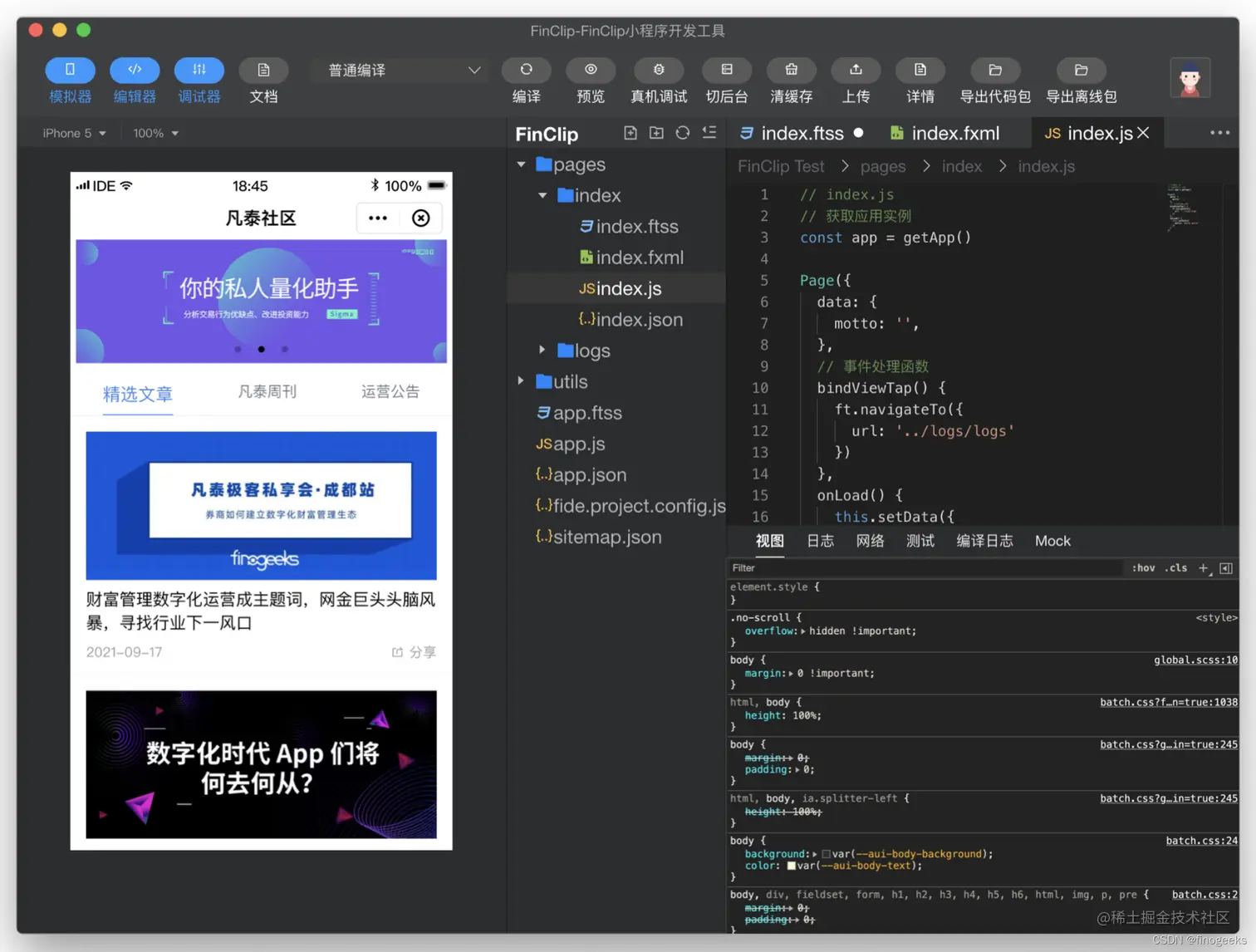Toggle the :hov pseudo-class filter
1256x952 pixels.
[1143, 568]
